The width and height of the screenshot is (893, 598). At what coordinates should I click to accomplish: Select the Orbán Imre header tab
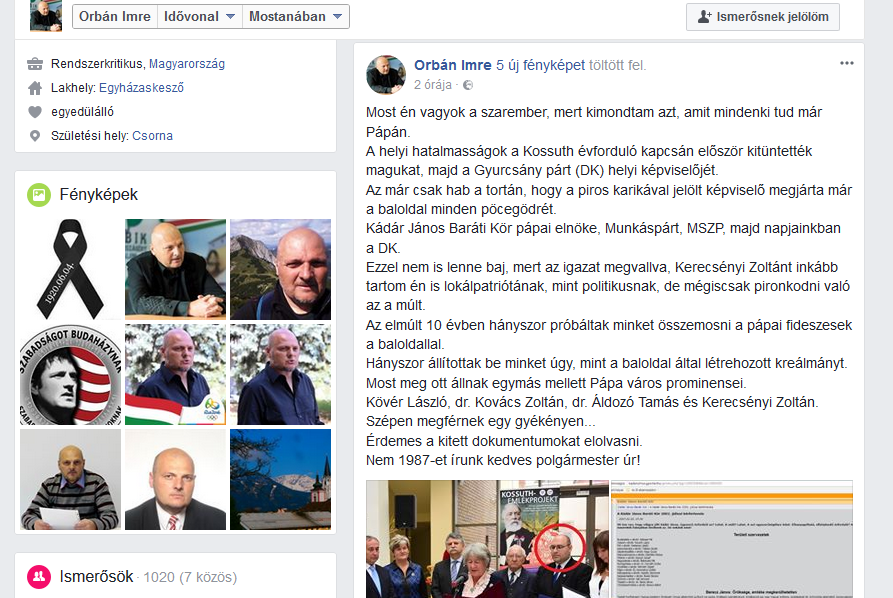click(x=115, y=17)
